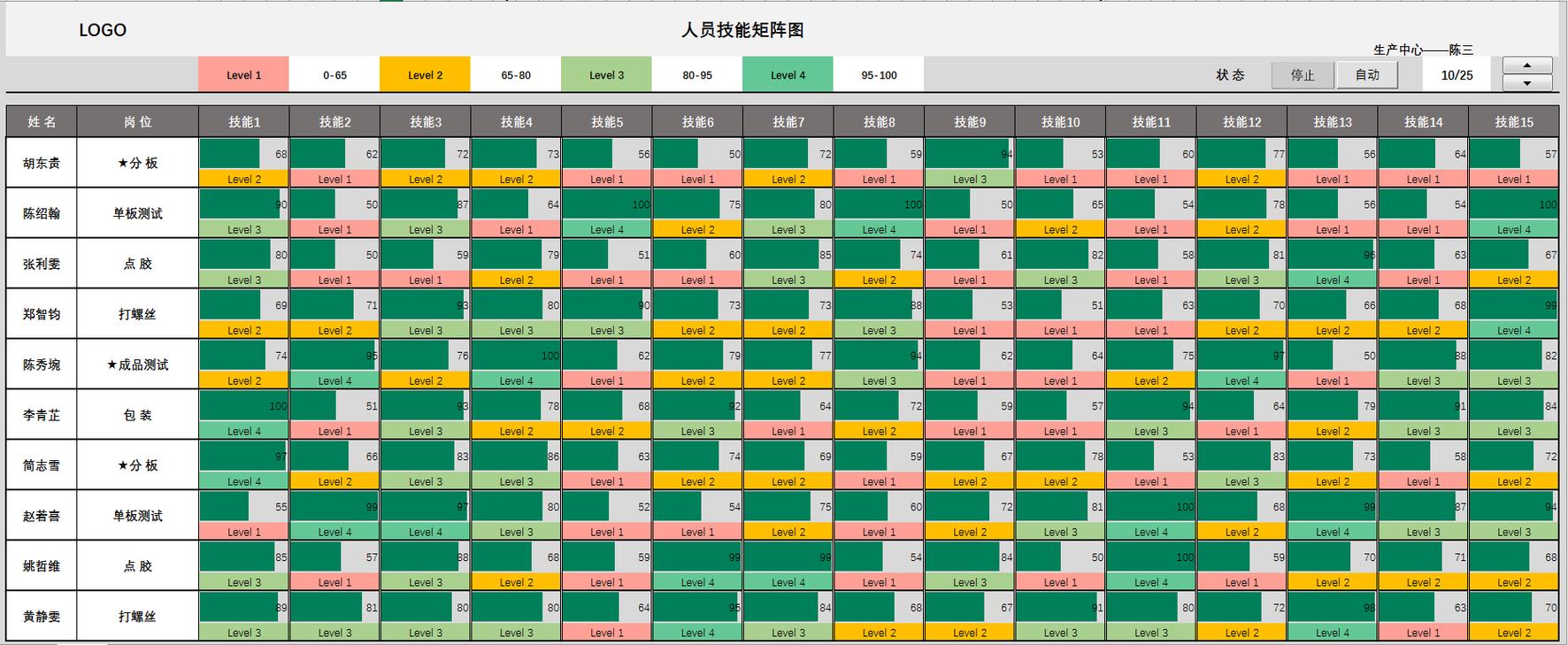This screenshot has width=1568, height=645.
Task: Select 郑智钧's 打螺丝 position cell
Action: [x=137, y=314]
